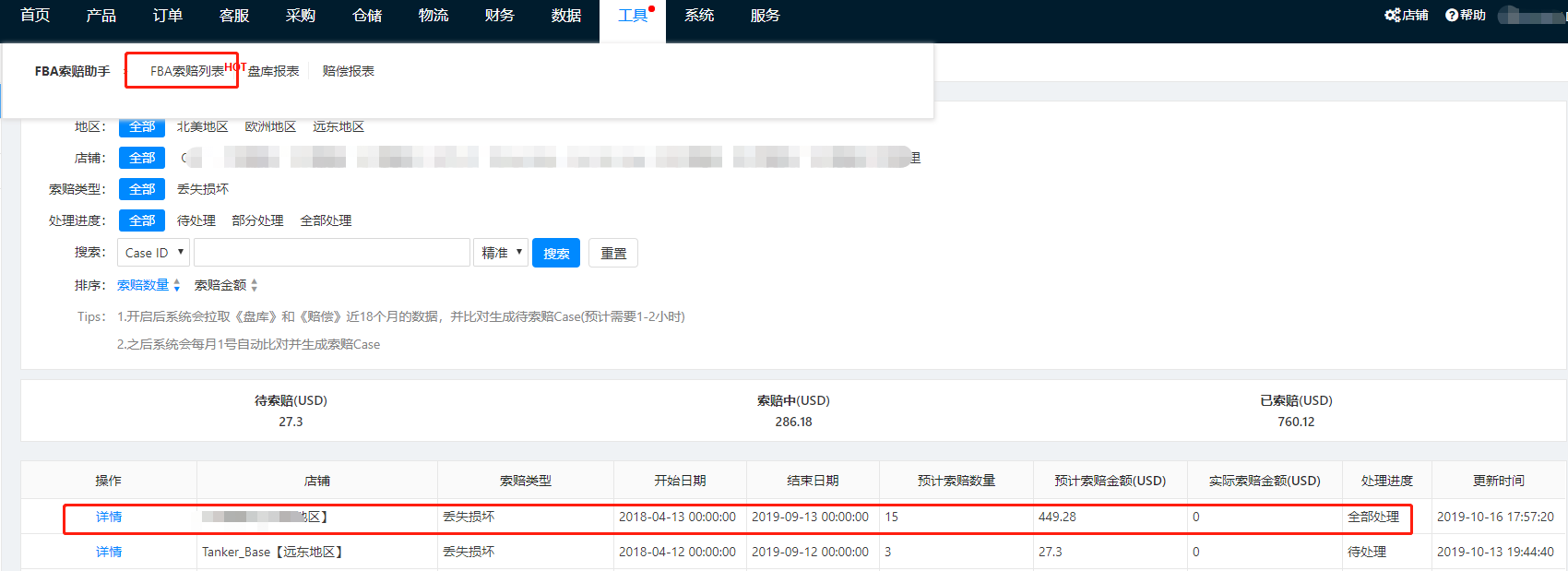Open 详情 link for Tanker_Base row
The width and height of the screenshot is (1568, 571).
(109, 552)
